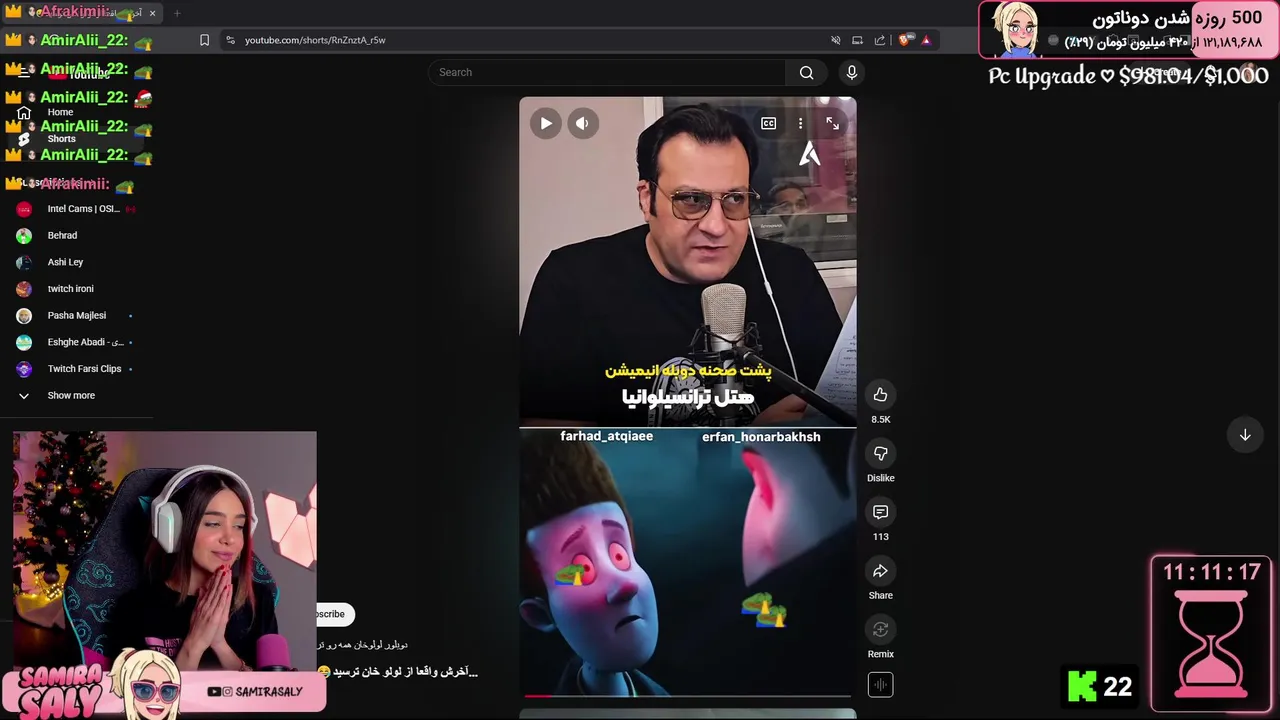
Task: Click the Dislike thumbs-down icon
Action: click(880, 453)
